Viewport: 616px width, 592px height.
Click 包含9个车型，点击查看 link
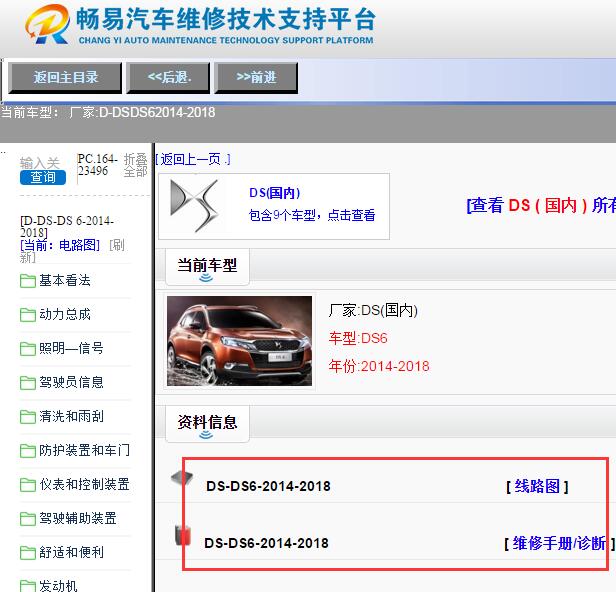pos(312,215)
